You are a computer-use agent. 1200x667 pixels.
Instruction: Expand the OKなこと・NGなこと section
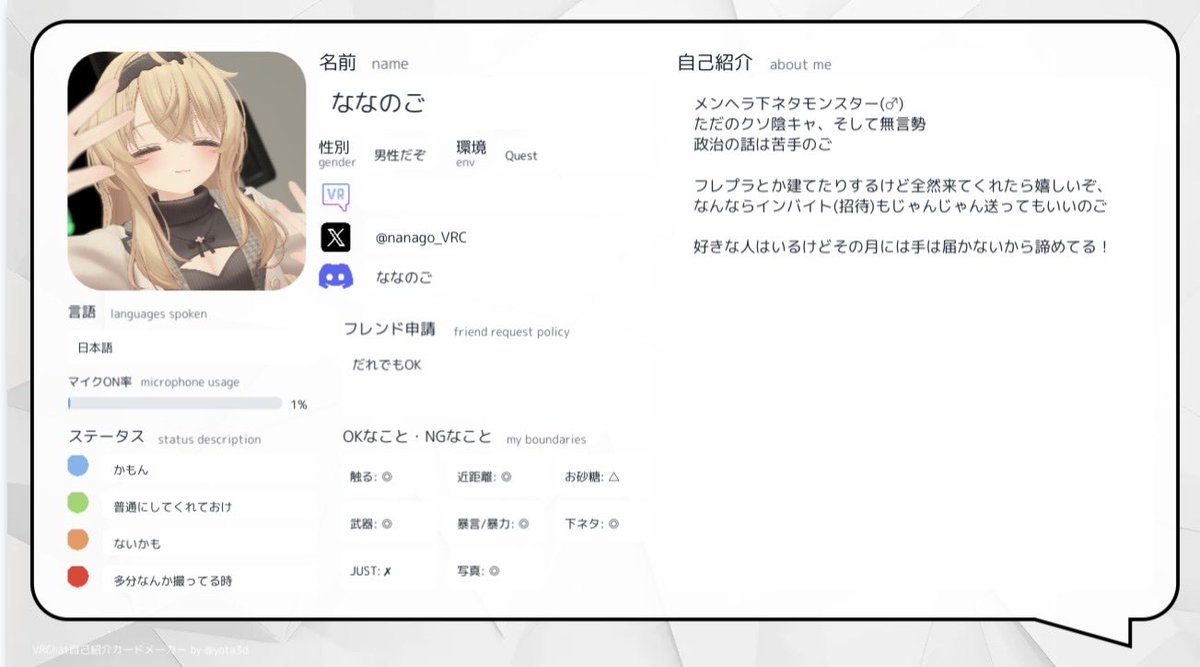[418, 437]
